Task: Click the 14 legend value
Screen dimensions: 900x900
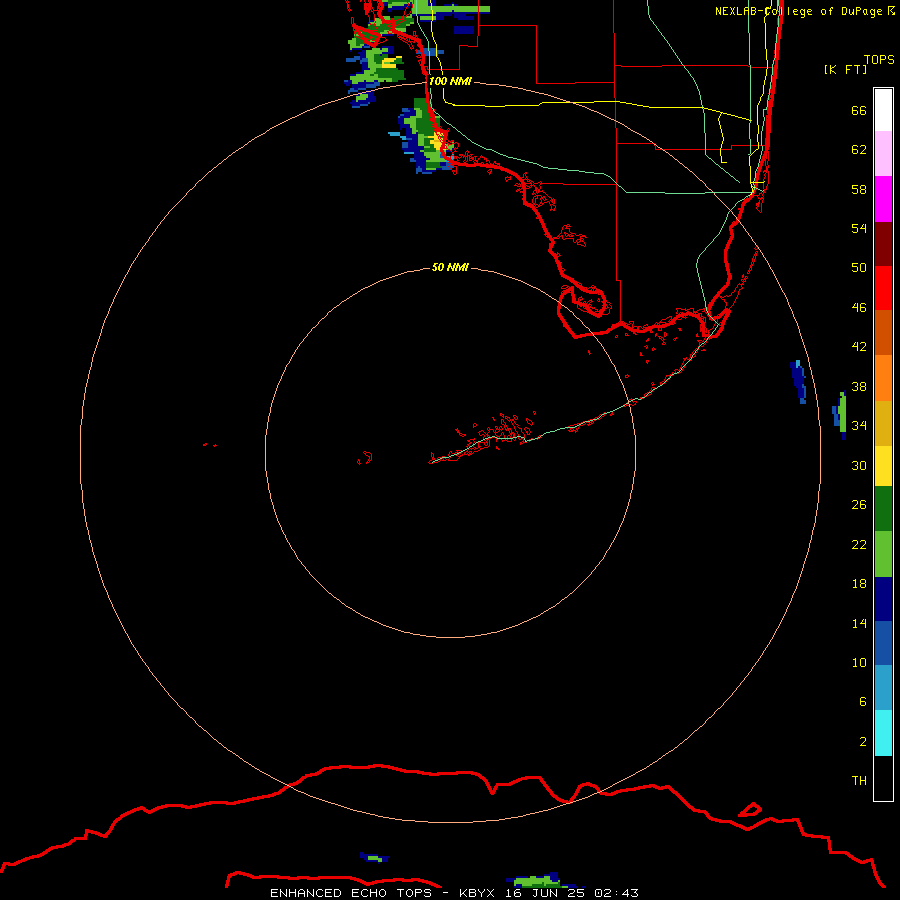Action: (x=859, y=623)
